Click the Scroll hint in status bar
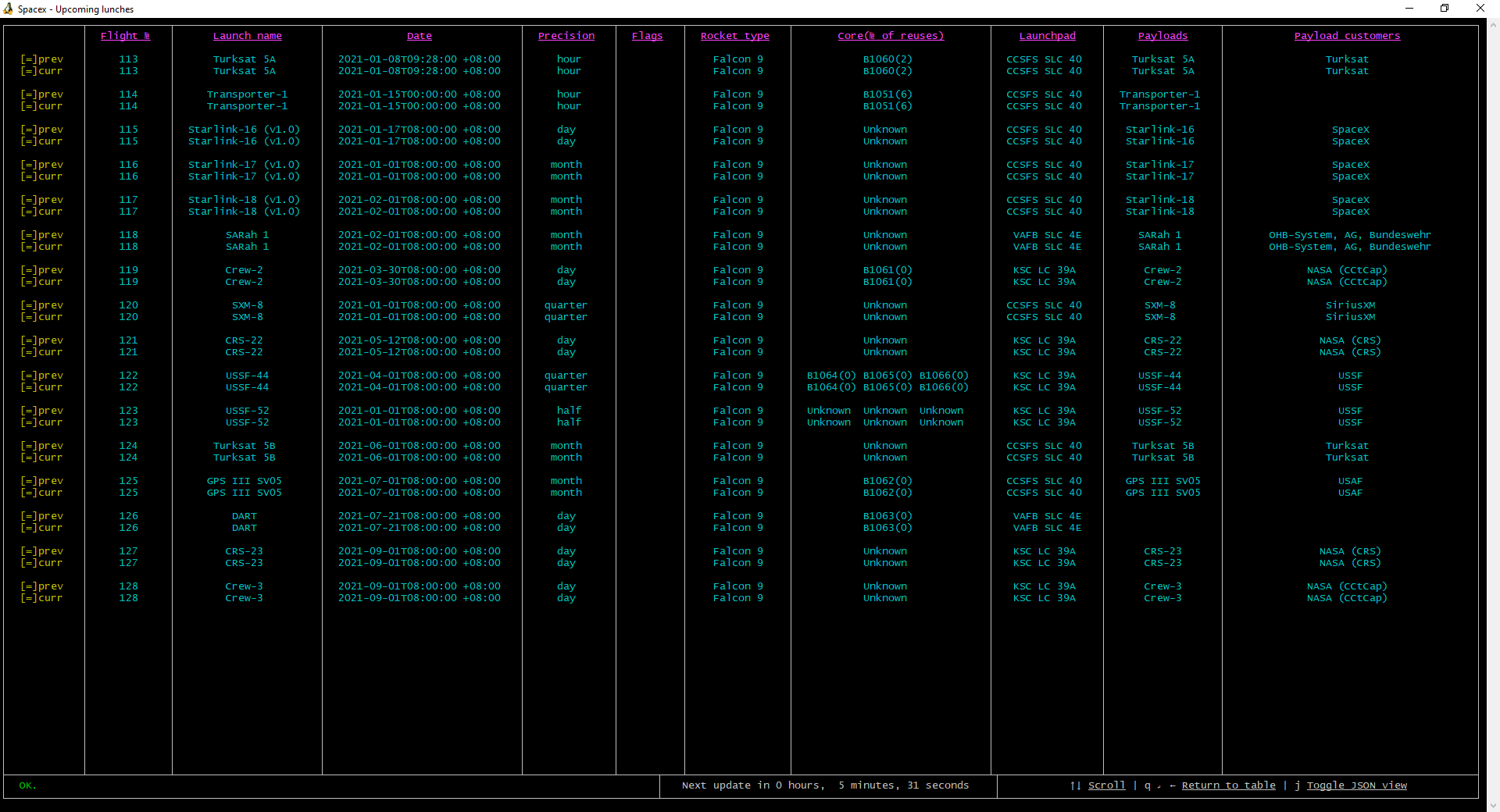This screenshot has height=812, width=1500. (1107, 785)
